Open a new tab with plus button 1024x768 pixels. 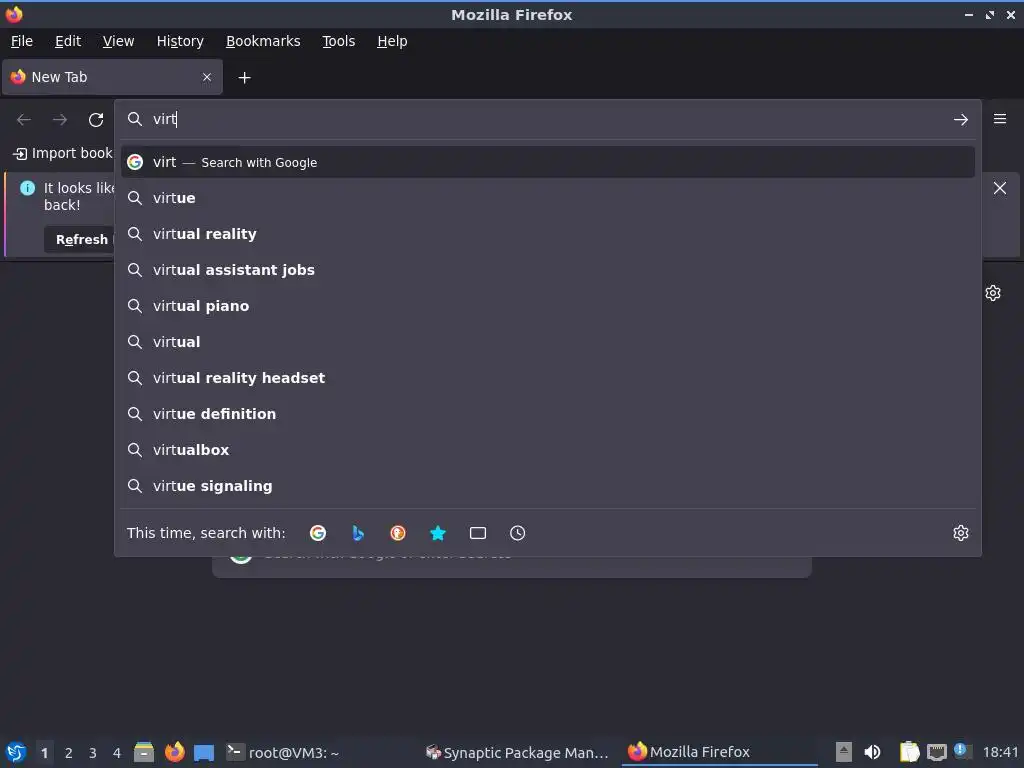click(x=244, y=78)
